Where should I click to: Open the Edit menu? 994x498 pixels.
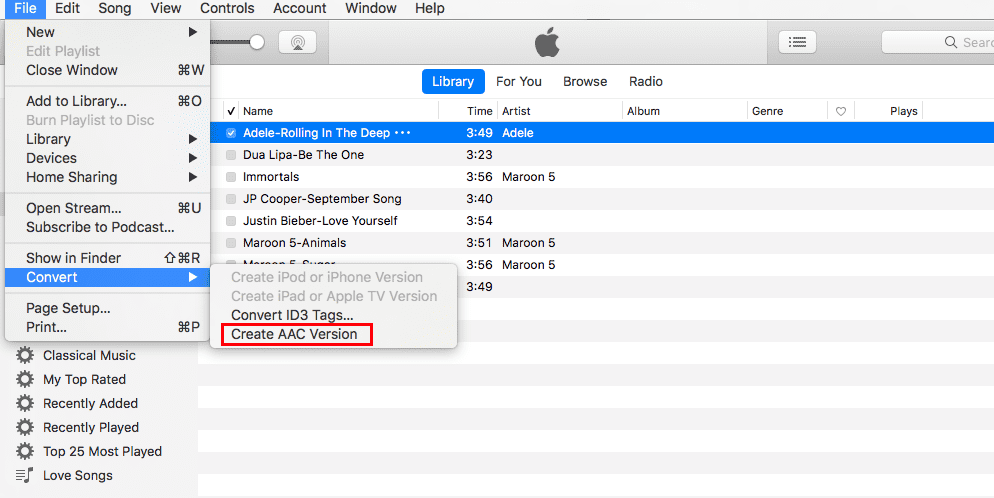point(67,8)
